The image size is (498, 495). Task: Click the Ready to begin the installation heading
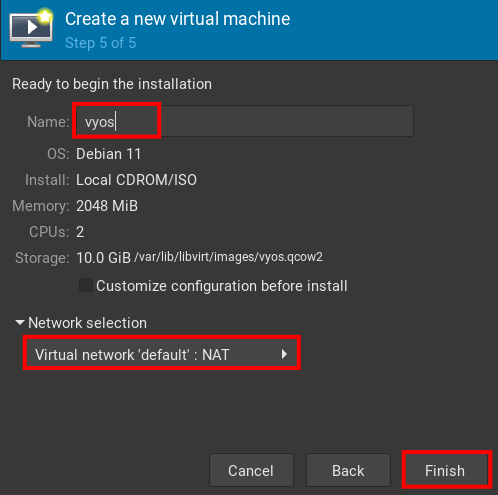tap(112, 84)
